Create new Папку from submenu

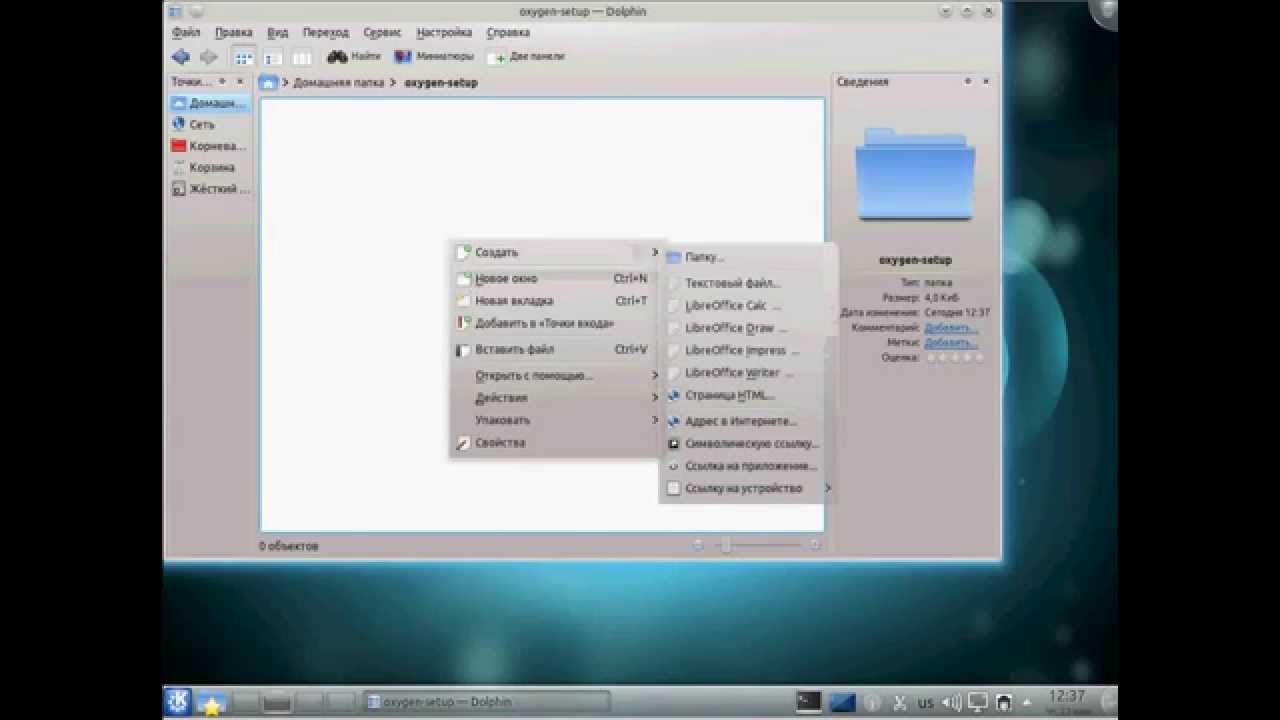click(x=746, y=258)
